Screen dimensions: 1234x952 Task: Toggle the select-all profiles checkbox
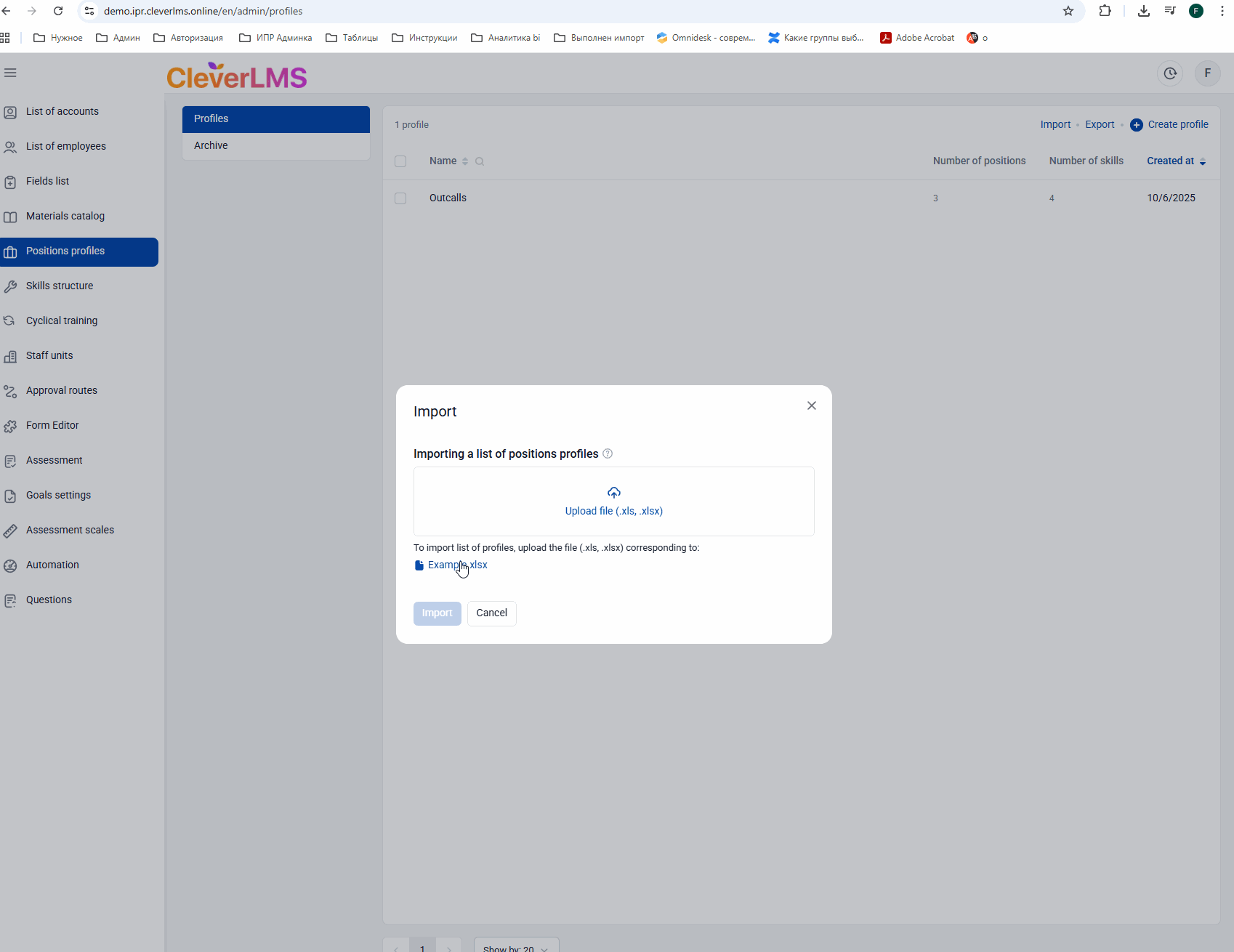pyautogui.click(x=400, y=161)
